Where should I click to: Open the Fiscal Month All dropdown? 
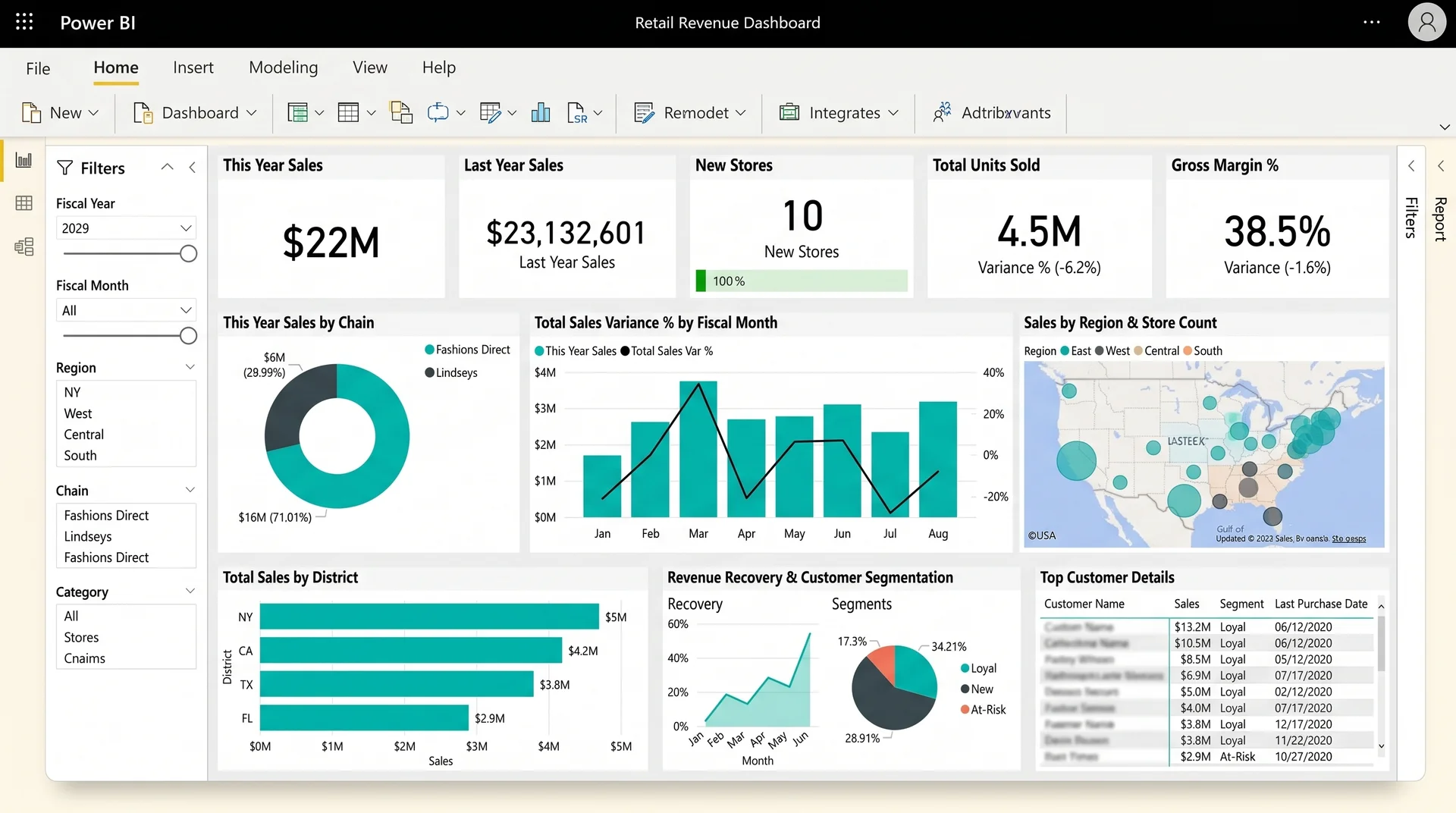[126, 310]
